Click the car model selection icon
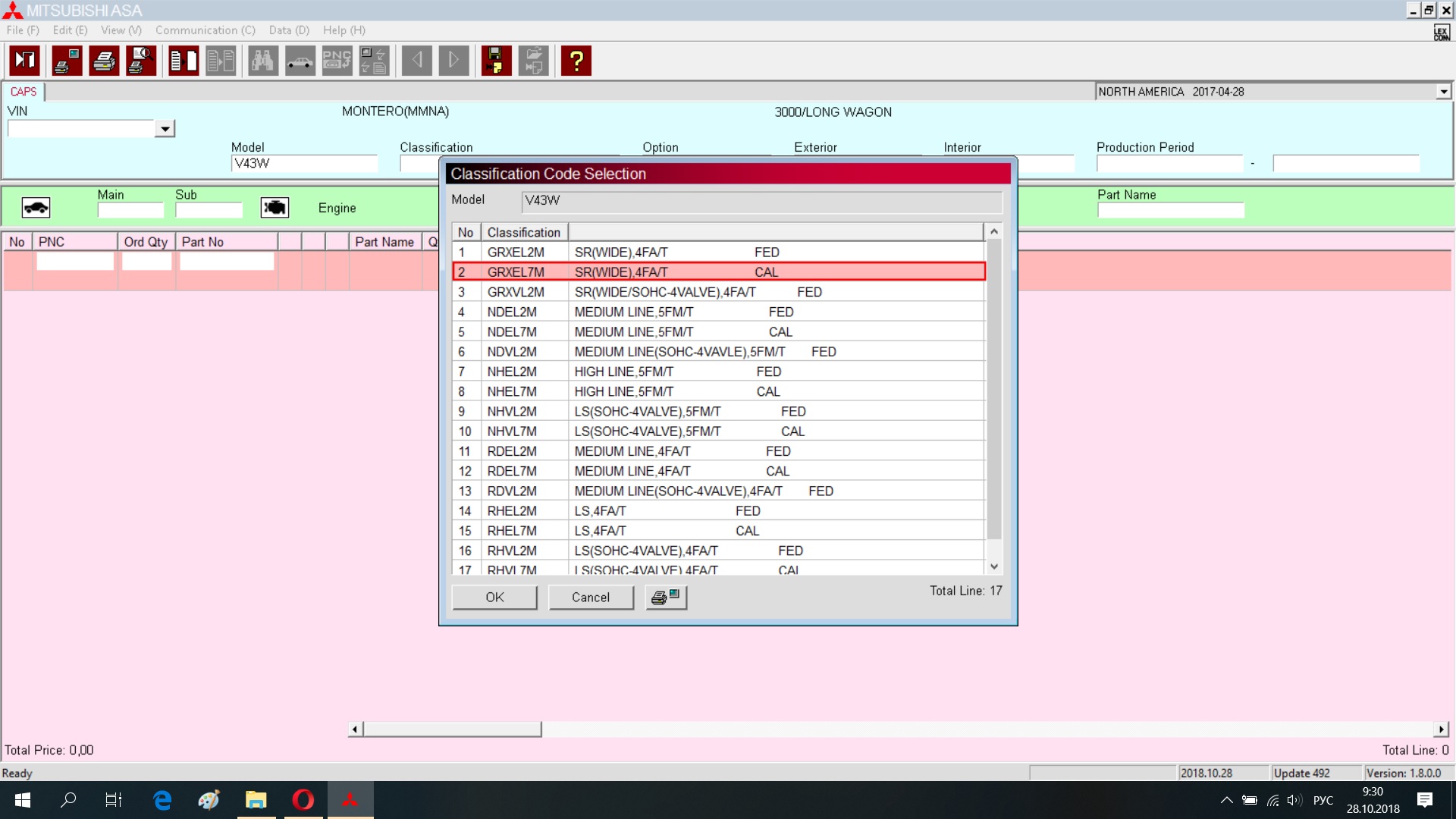Screen dimensions: 1456x819 tap(300, 61)
